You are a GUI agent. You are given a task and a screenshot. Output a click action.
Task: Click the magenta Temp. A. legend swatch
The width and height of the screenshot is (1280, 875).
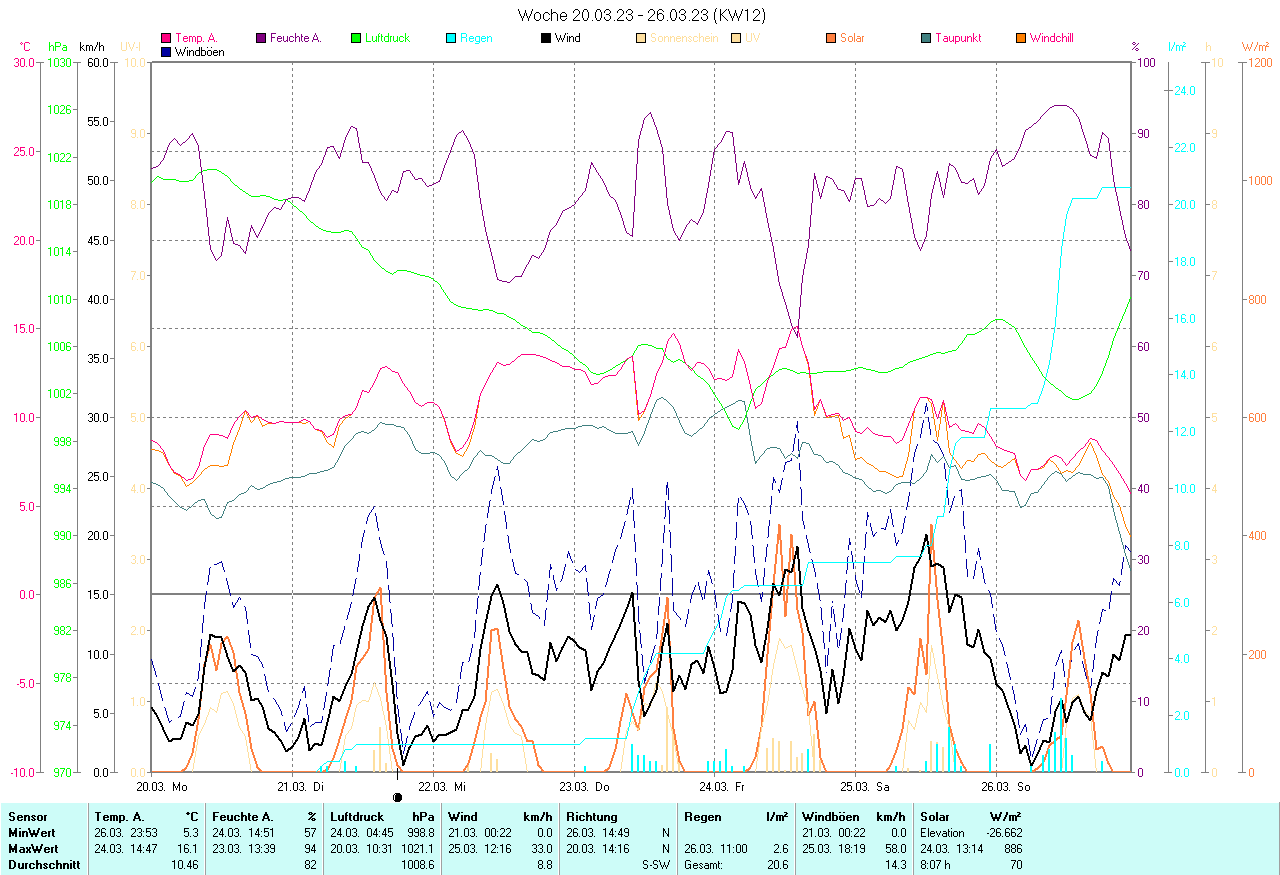point(166,38)
